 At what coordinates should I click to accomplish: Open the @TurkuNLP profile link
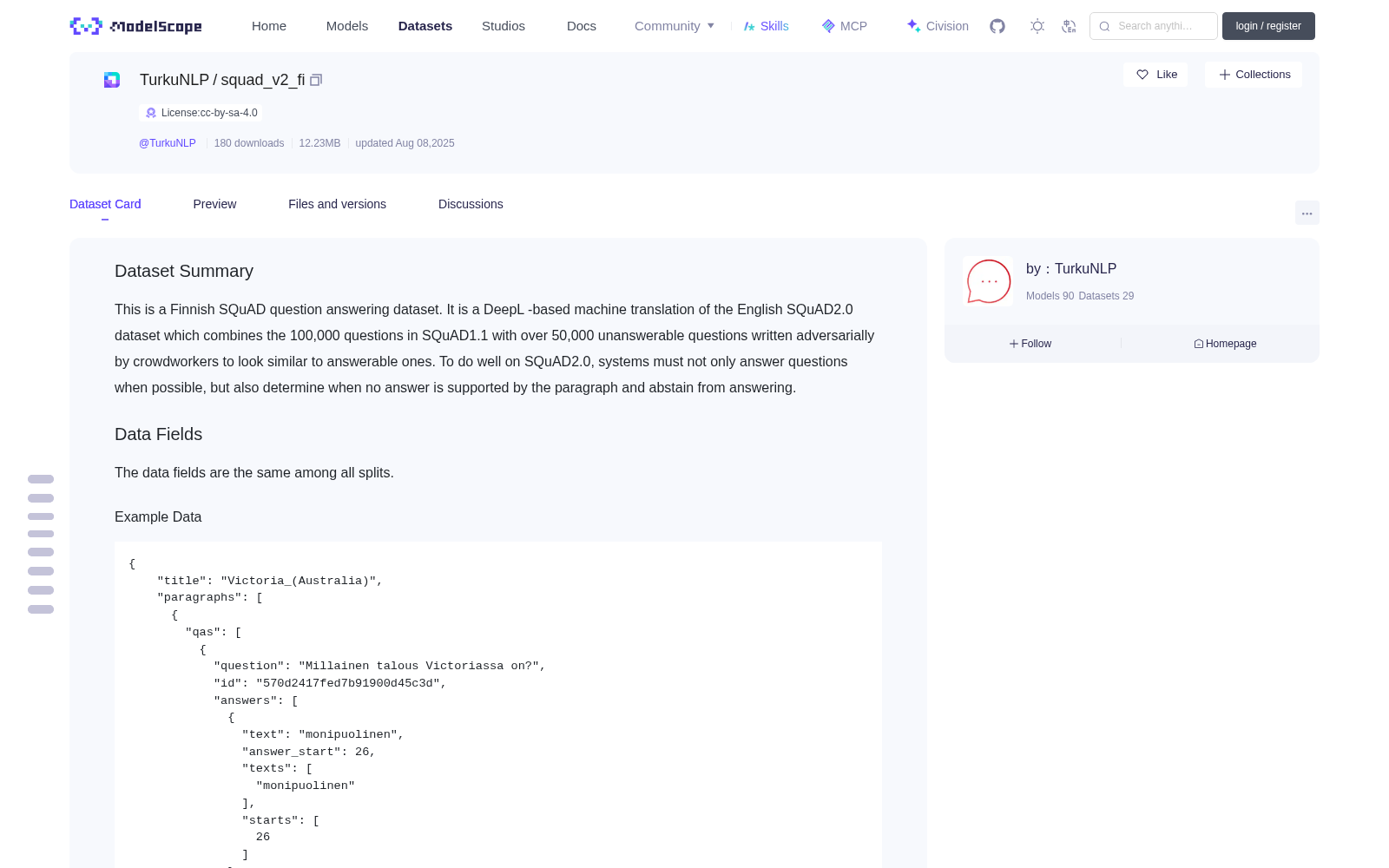pyautogui.click(x=168, y=143)
